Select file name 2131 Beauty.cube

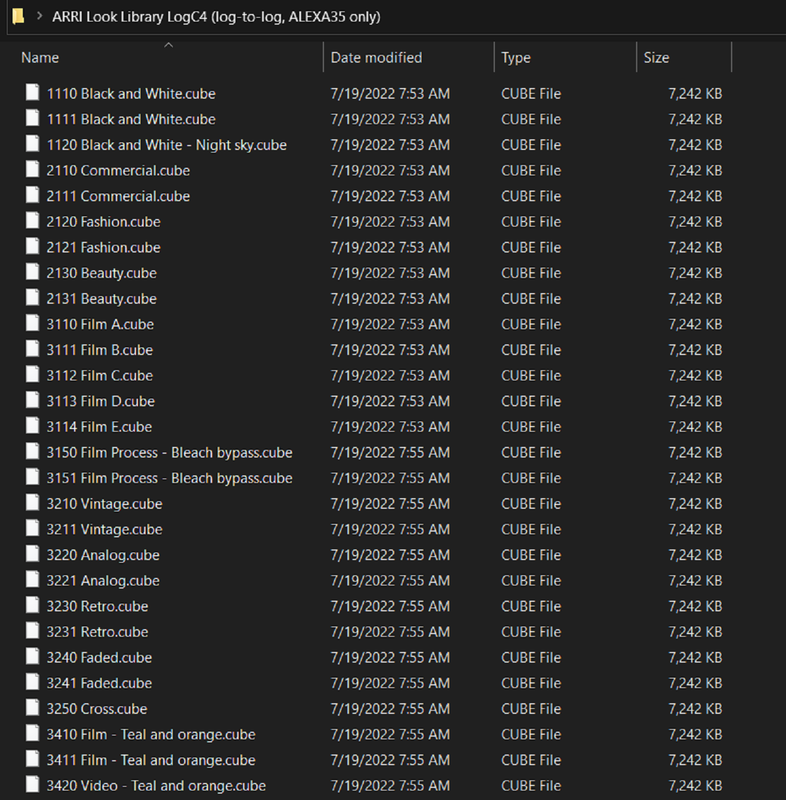point(102,299)
